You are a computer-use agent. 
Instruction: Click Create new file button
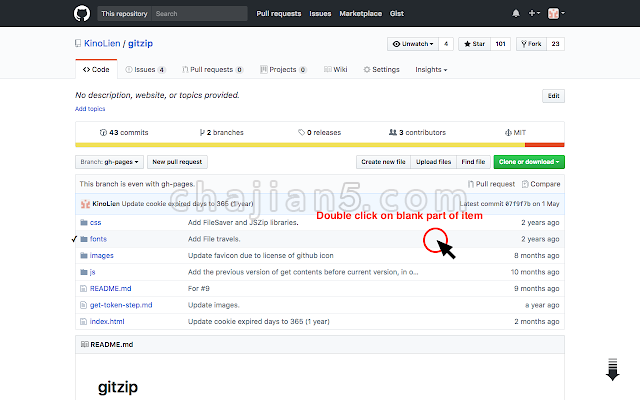pyautogui.click(x=383, y=162)
